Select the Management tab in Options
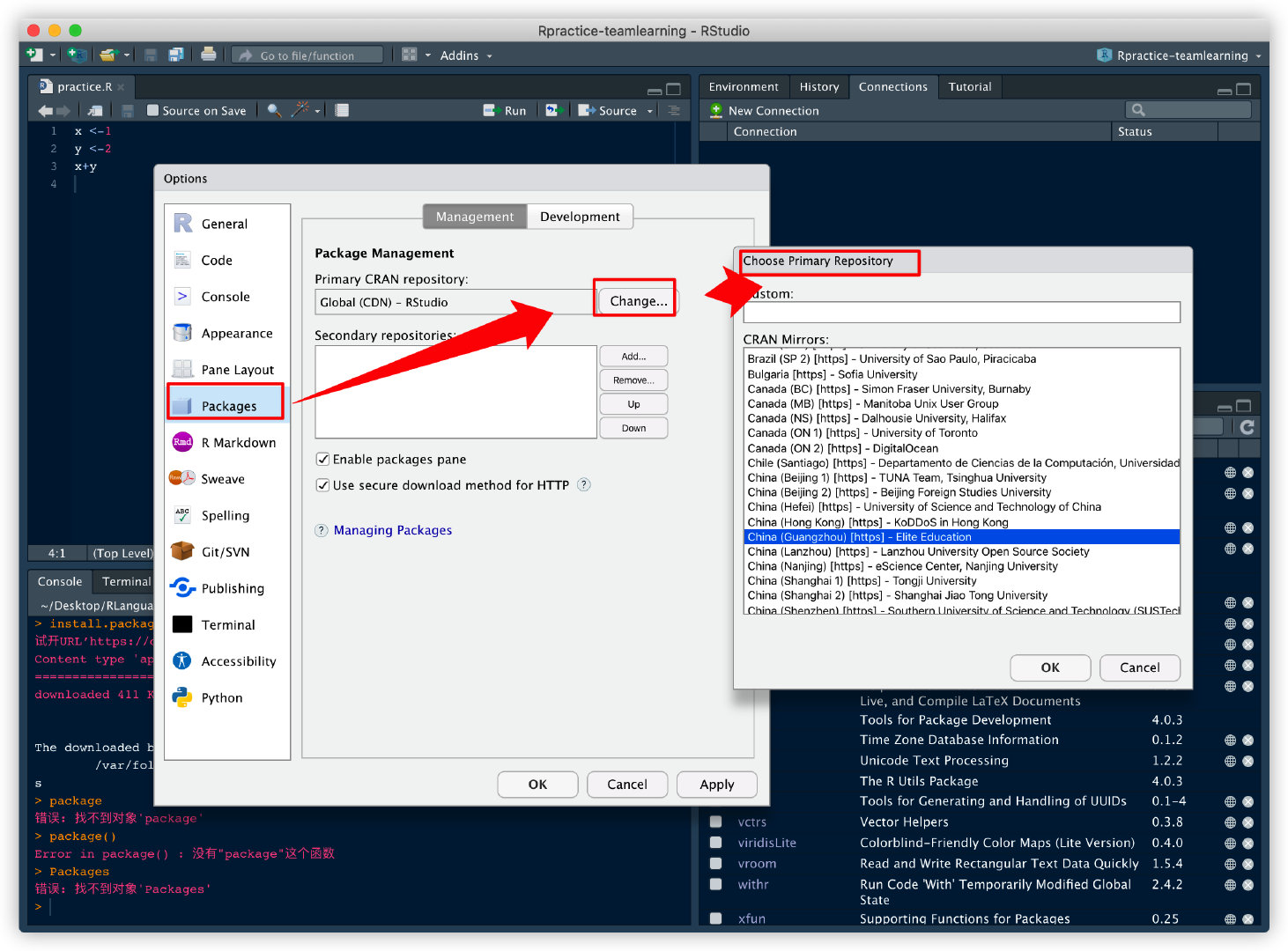The image size is (1288, 951). [x=475, y=217]
